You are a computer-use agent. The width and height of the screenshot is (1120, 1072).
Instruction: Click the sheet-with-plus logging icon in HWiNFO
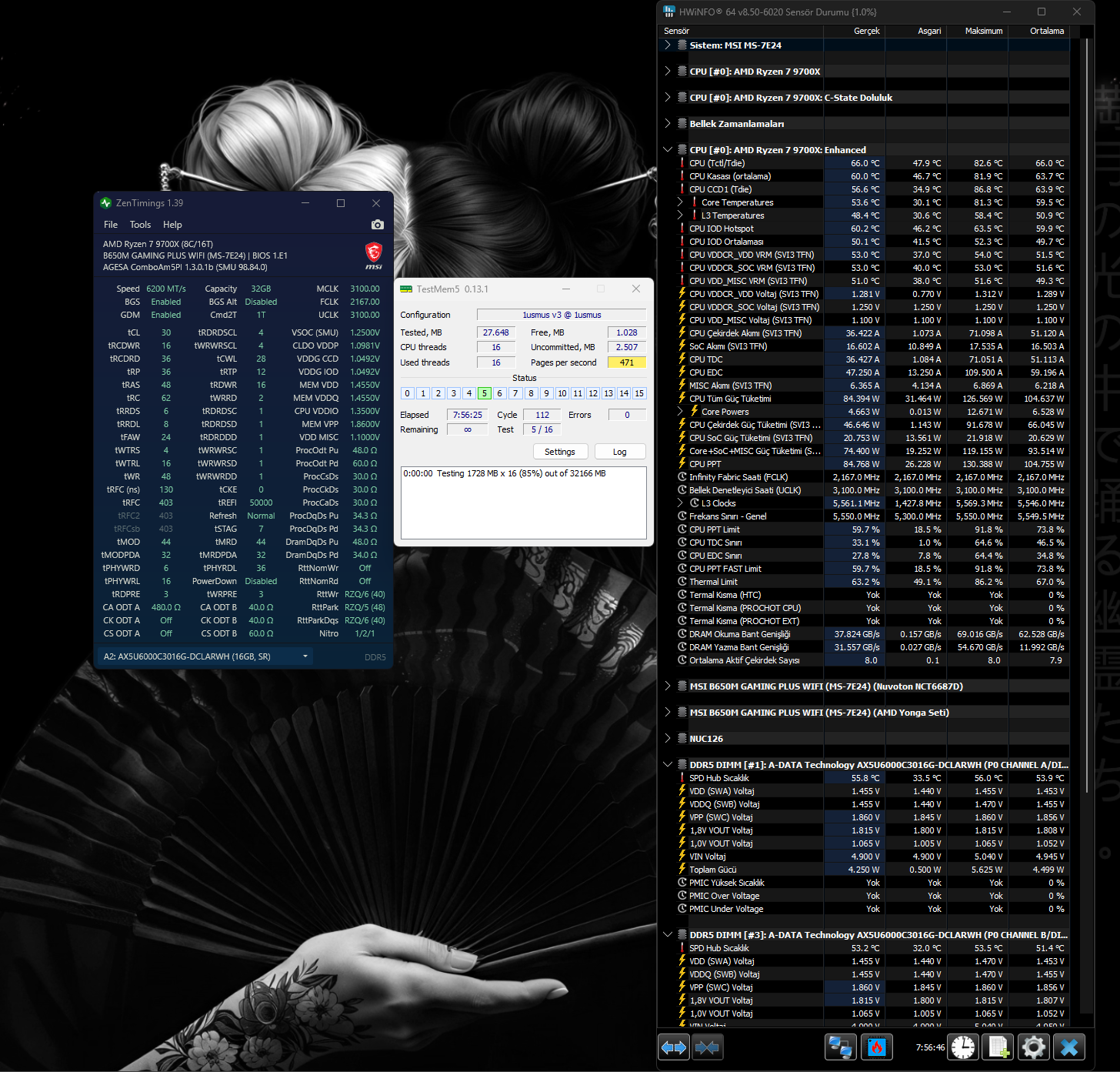[x=998, y=1047]
